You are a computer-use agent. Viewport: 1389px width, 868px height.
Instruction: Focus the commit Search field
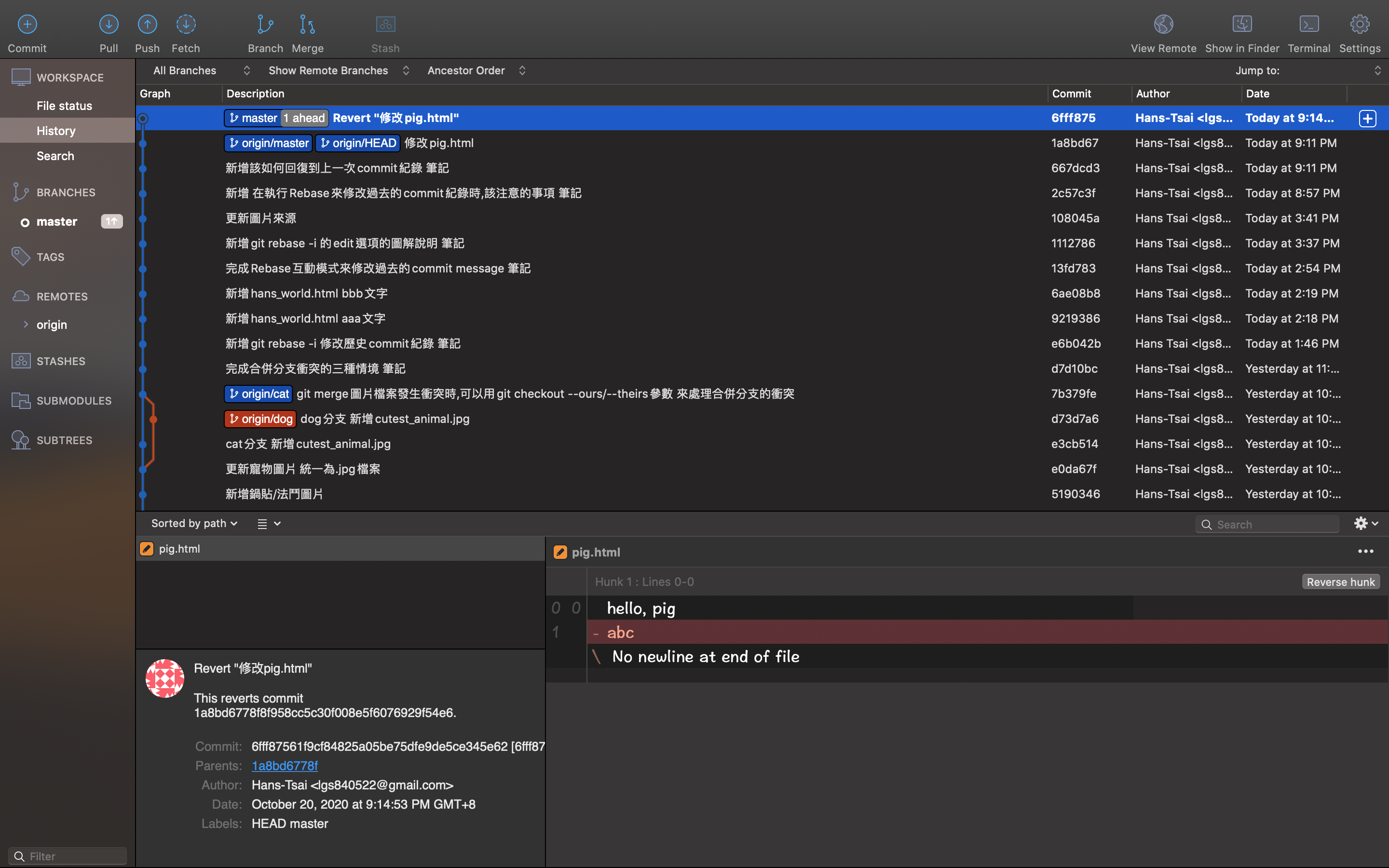coord(1267,524)
